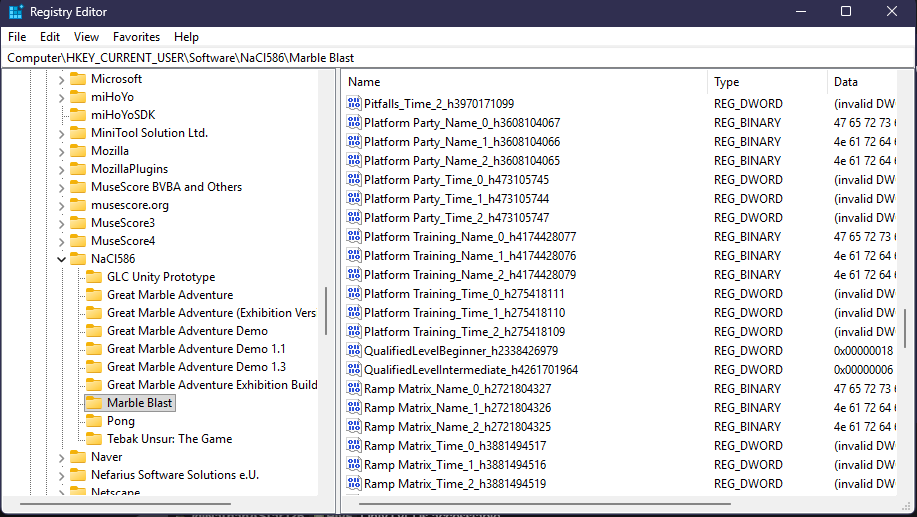Select value Platform Training_Time_1_h275418110
This screenshot has width=917, height=517.
click(x=464, y=313)
